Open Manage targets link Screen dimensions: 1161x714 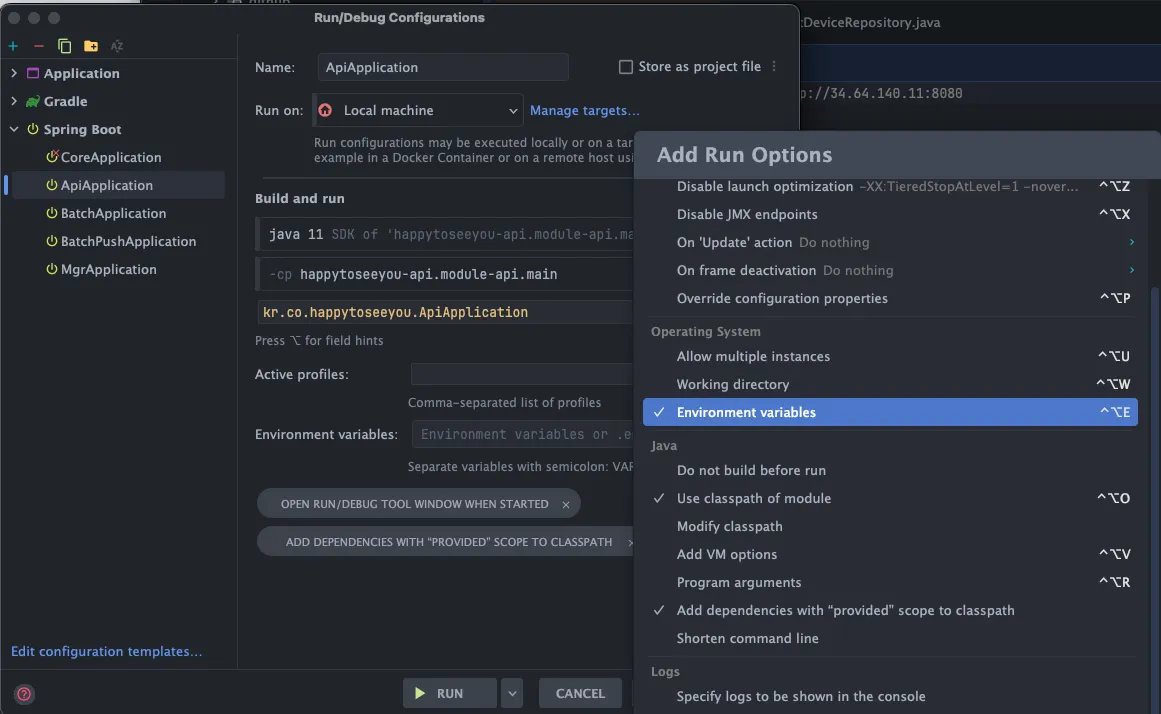click(x=584, y=110)
